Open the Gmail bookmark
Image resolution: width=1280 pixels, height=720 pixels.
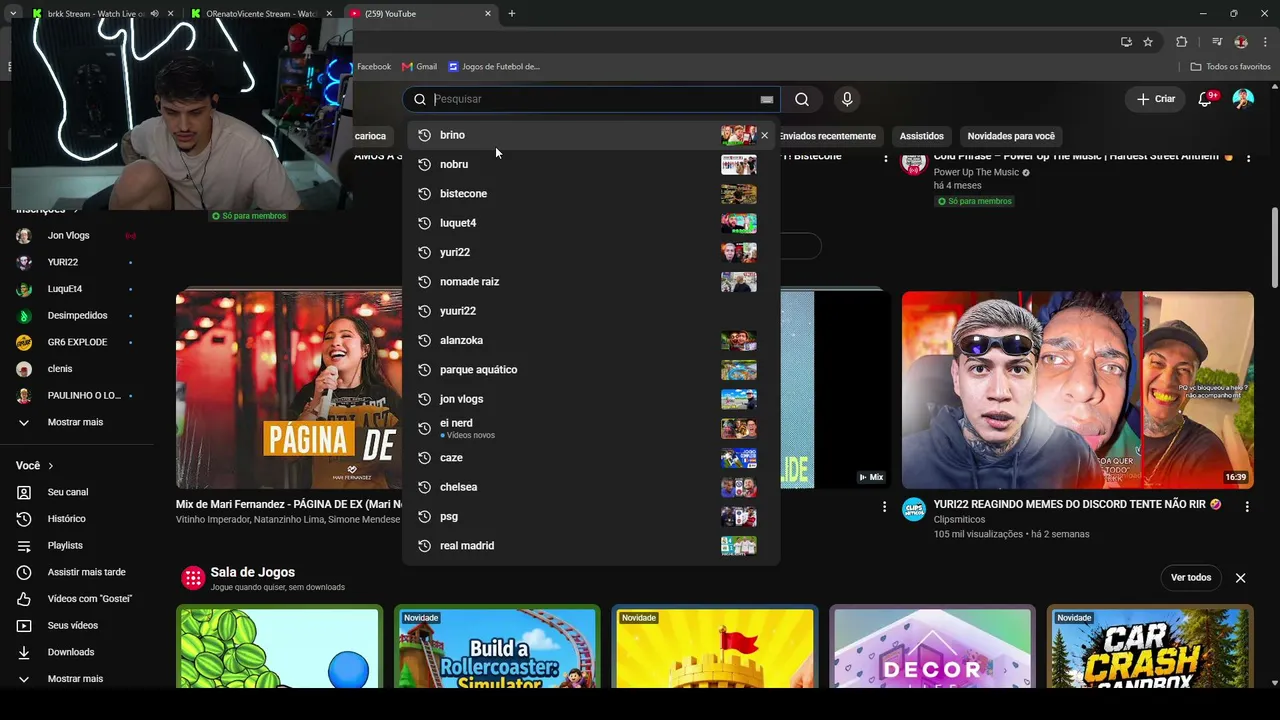point(419,67)
